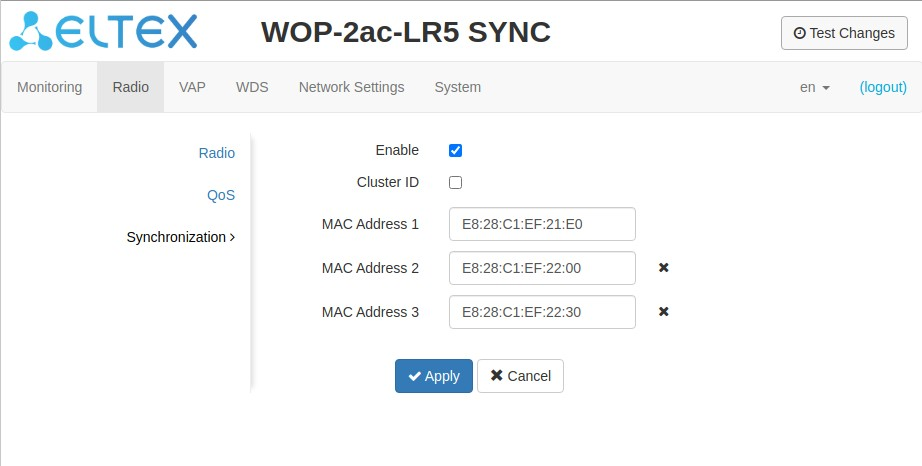Open the QoS sidebar link
The image size is (922, 466).
(221, 195)
